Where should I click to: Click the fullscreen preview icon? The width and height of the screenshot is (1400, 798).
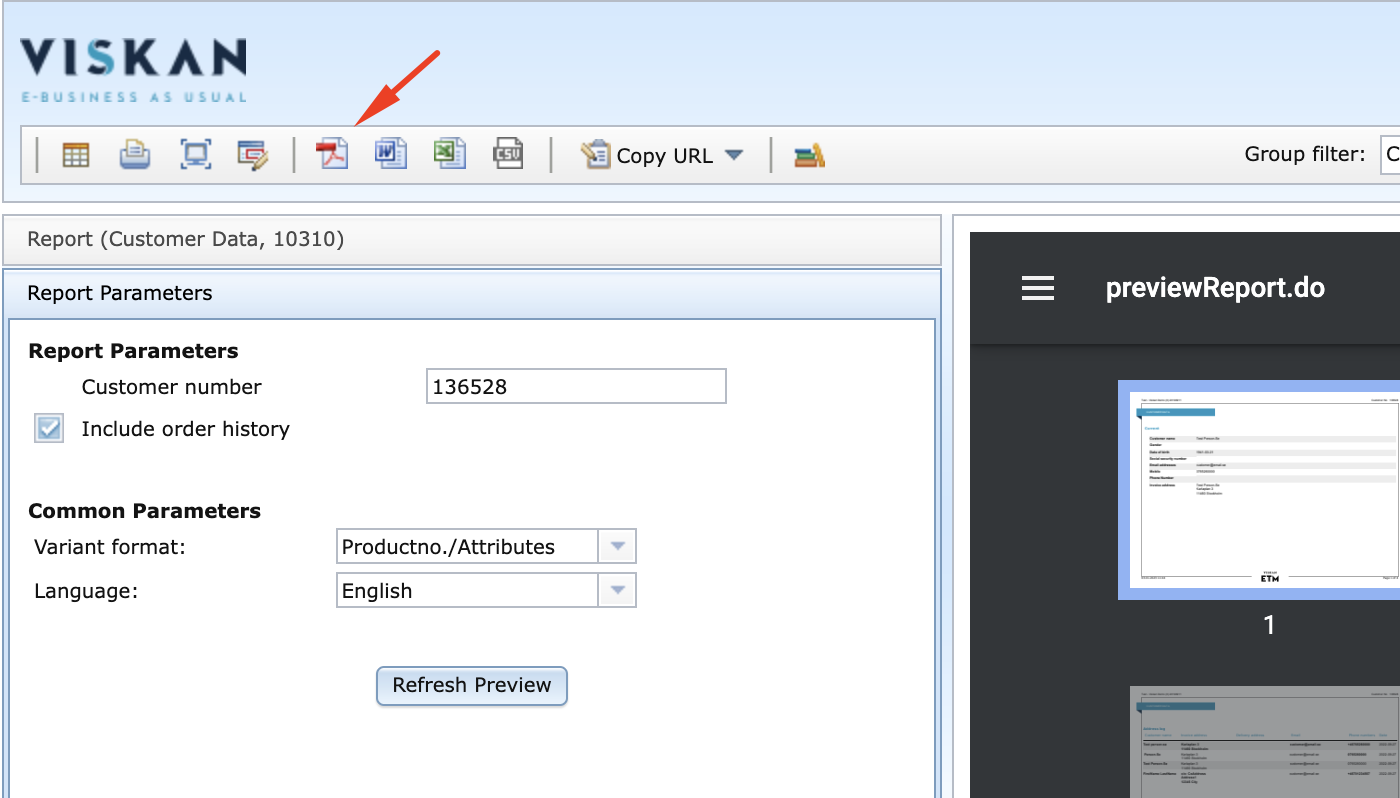194,155
